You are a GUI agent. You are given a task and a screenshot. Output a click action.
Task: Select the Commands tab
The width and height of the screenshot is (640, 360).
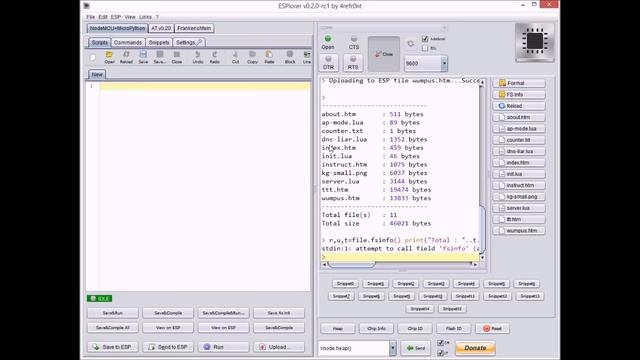128,42
